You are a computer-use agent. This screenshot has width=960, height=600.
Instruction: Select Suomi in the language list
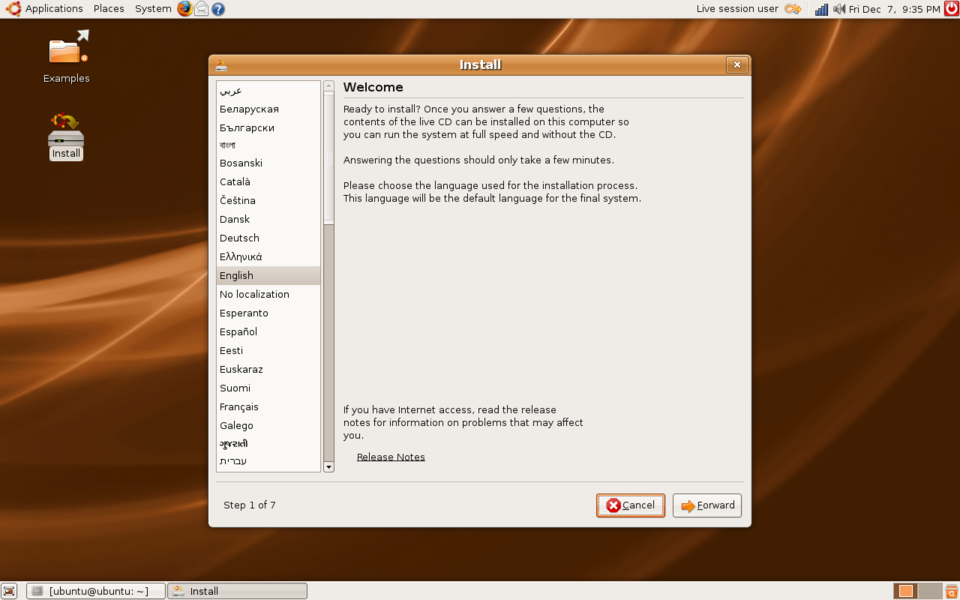tap(268, 388)
